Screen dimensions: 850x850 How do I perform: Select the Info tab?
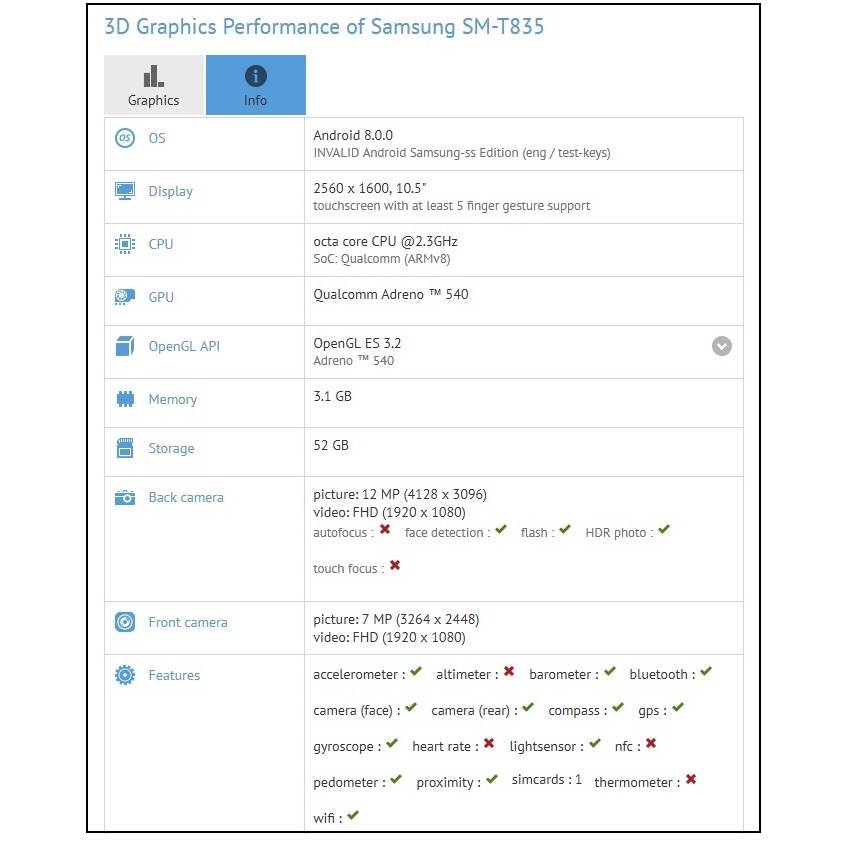pos(255,85)
